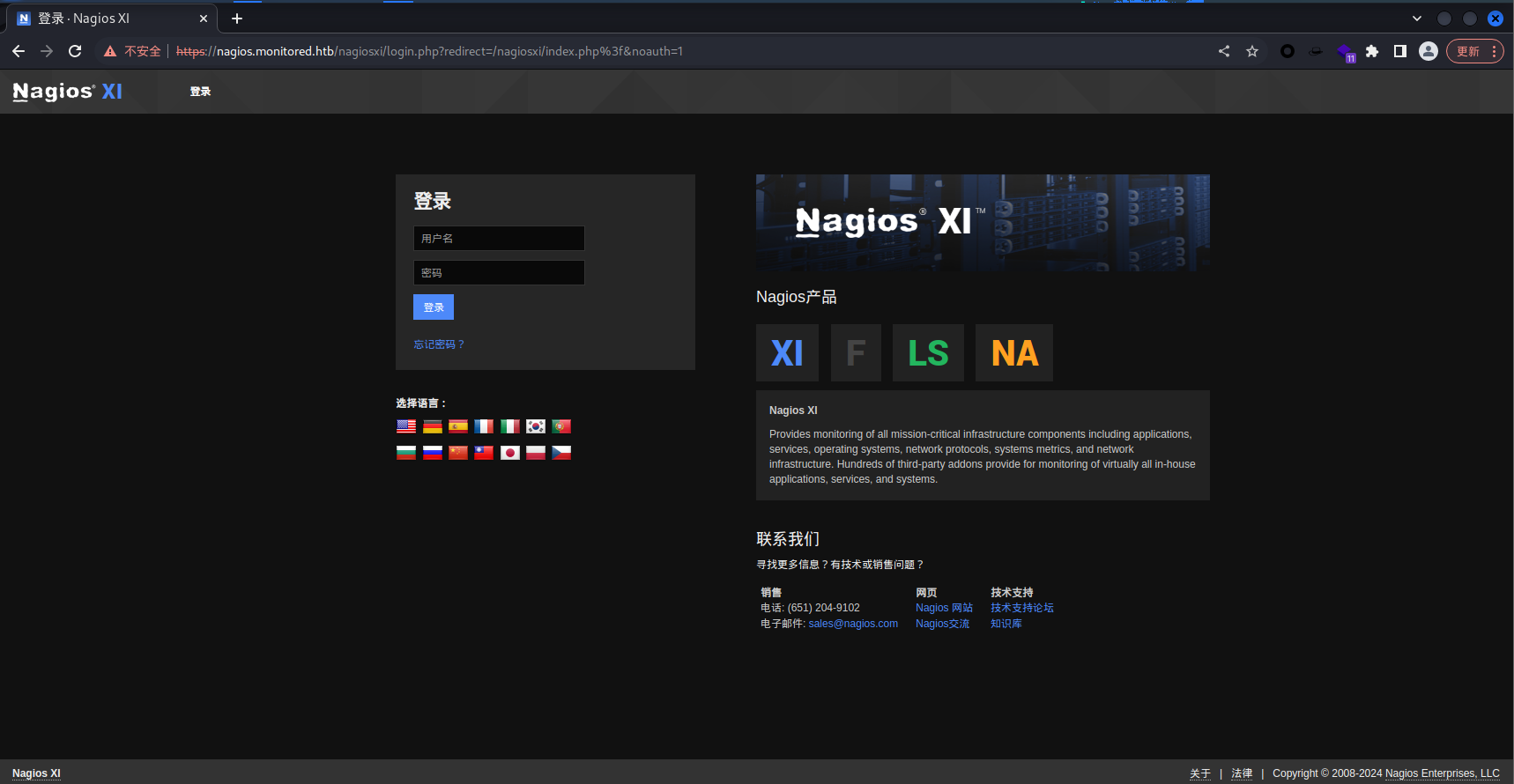Select the Bulgarian flag language

click(x=406, y=453)
